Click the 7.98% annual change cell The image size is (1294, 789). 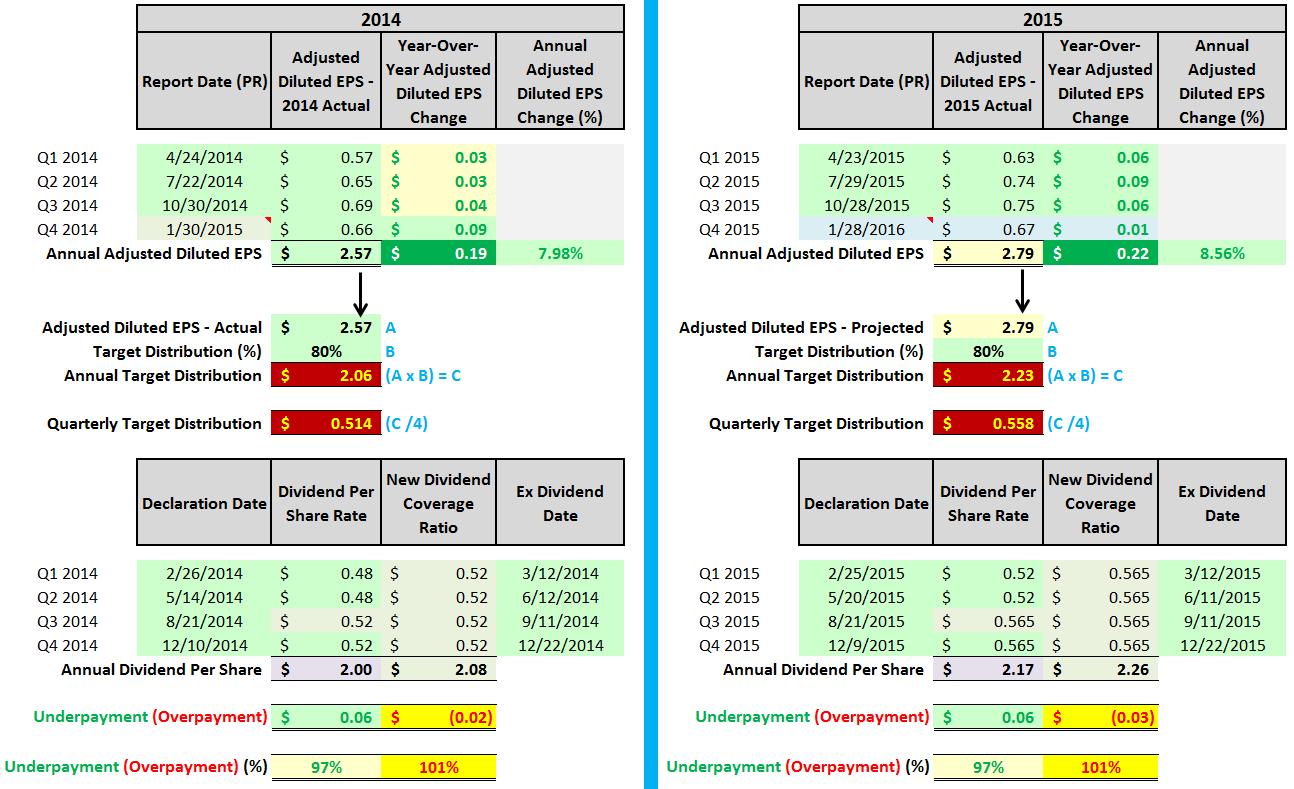560,253
